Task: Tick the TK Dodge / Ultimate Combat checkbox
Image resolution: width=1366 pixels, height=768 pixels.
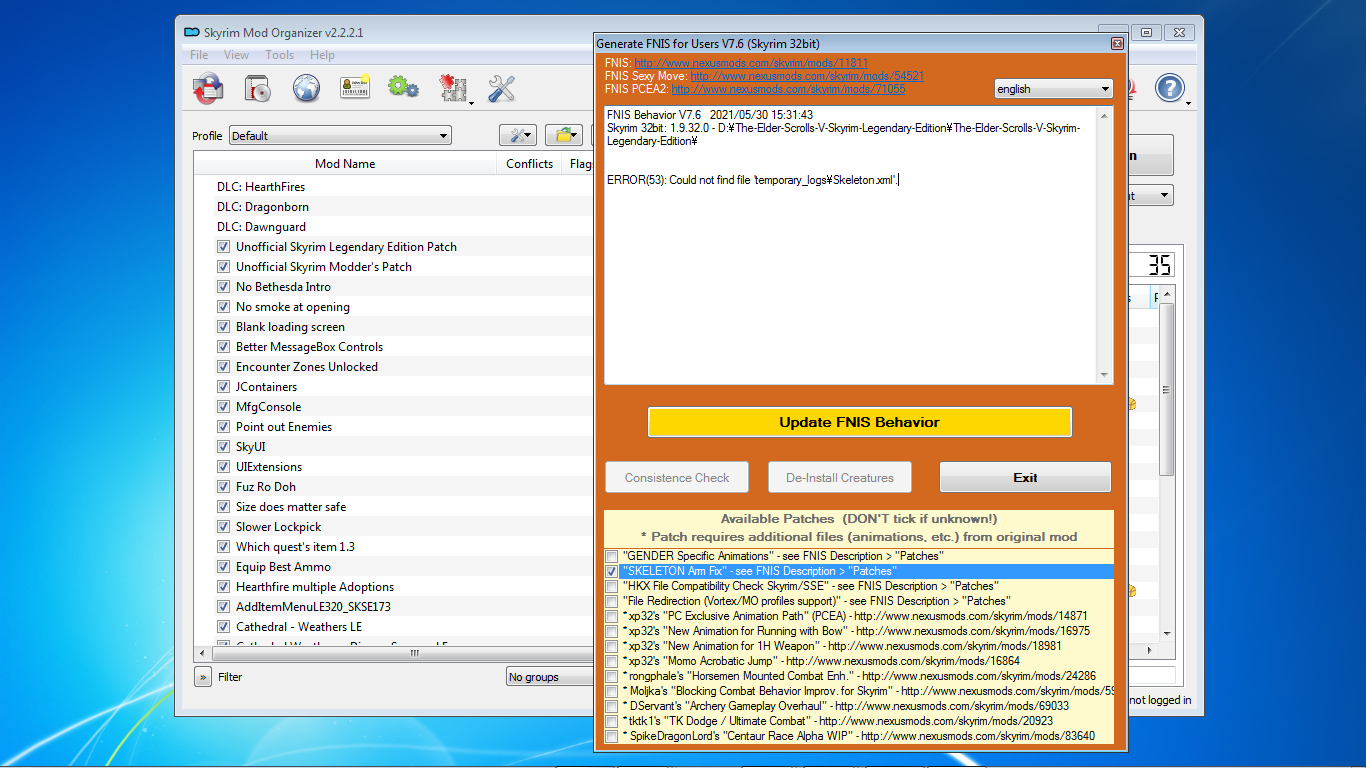Action: pyautogui.click(x=611, y=721)
